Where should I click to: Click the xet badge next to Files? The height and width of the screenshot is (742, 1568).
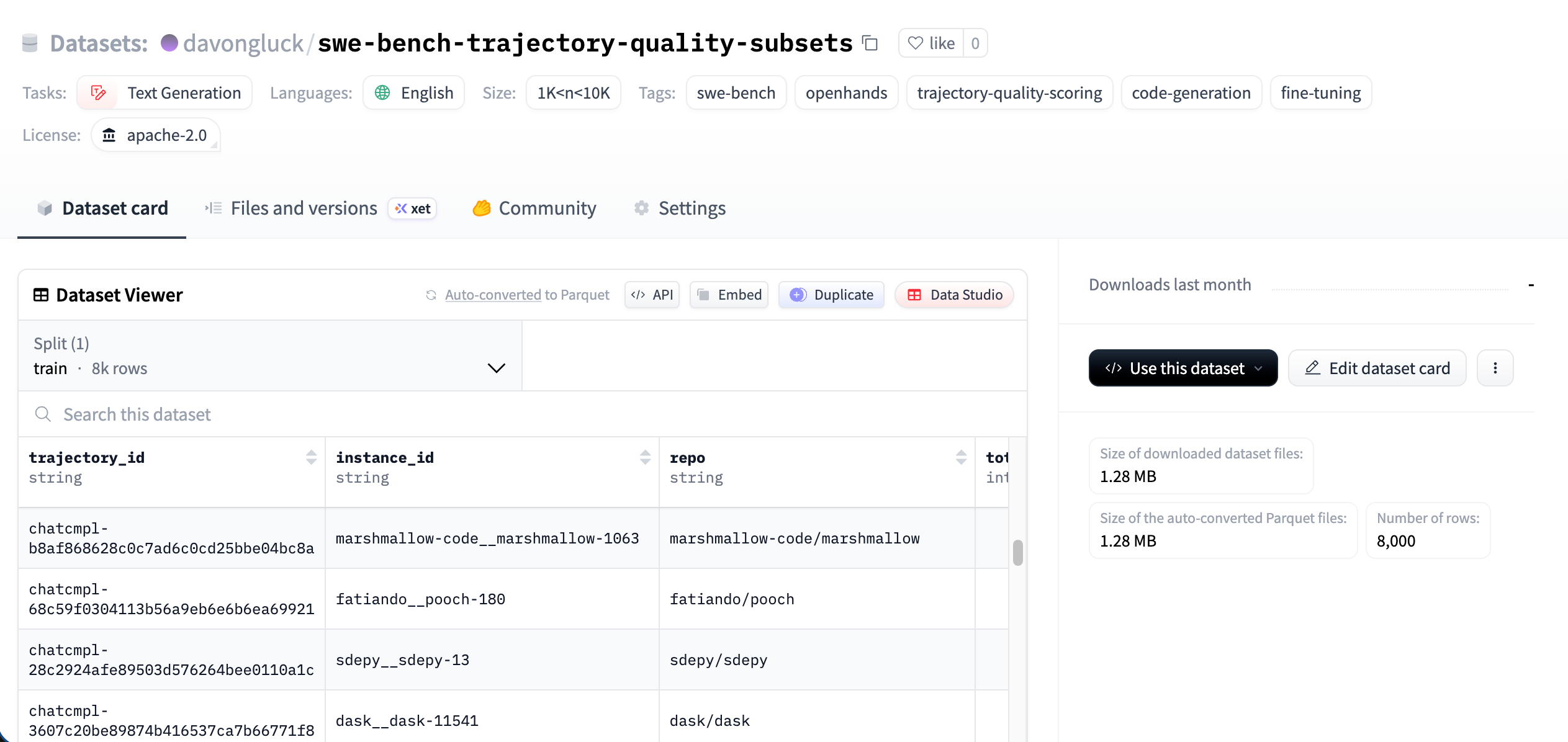coord(413,208)
